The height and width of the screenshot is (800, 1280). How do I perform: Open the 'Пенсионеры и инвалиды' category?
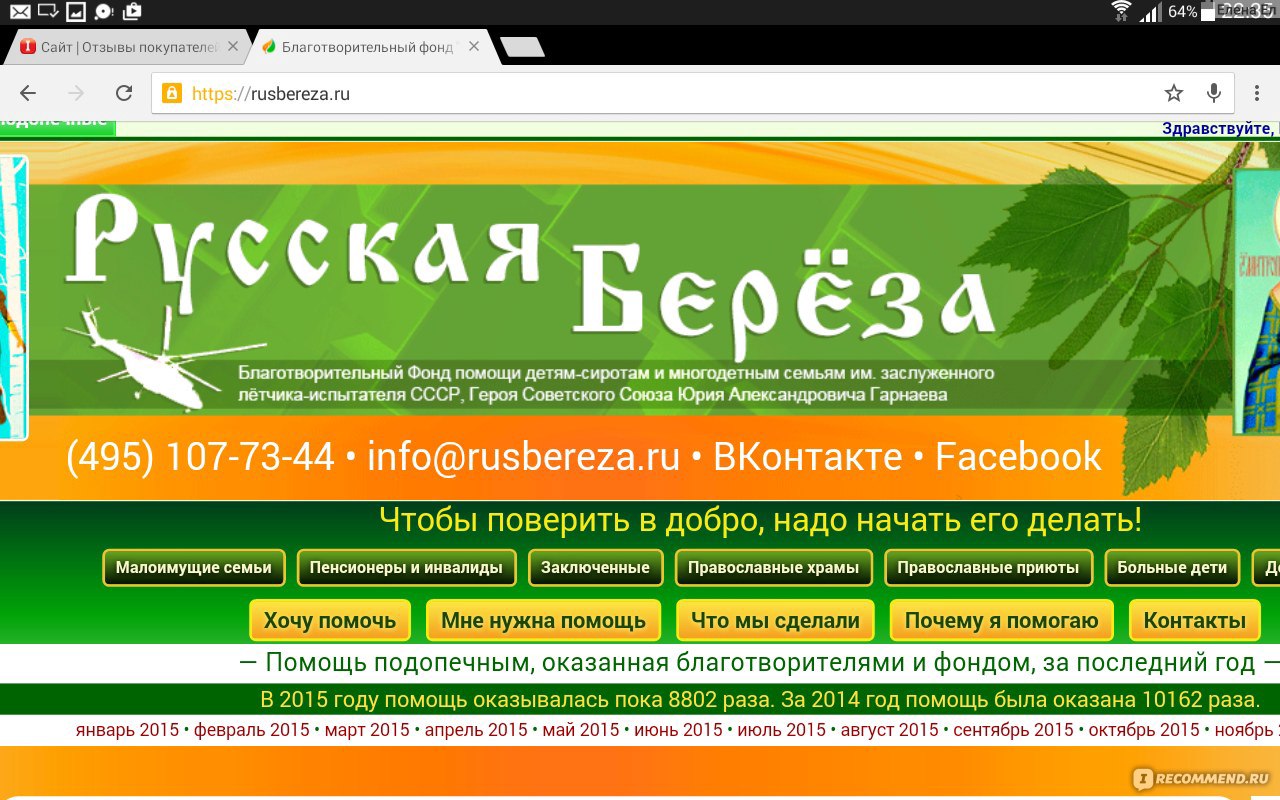406,568
